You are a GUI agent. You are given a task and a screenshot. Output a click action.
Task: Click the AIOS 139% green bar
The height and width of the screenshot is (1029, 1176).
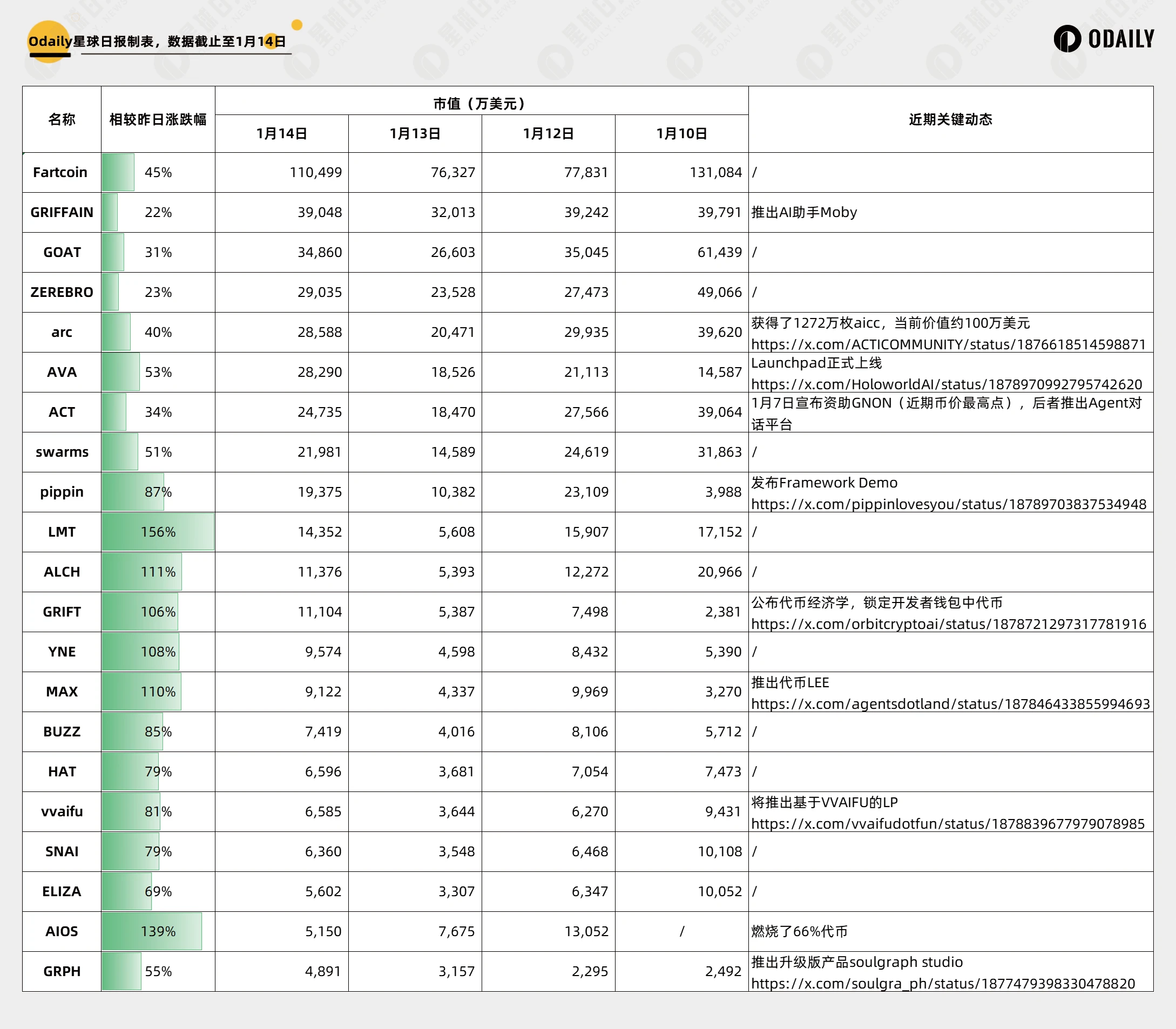point(152,931)
